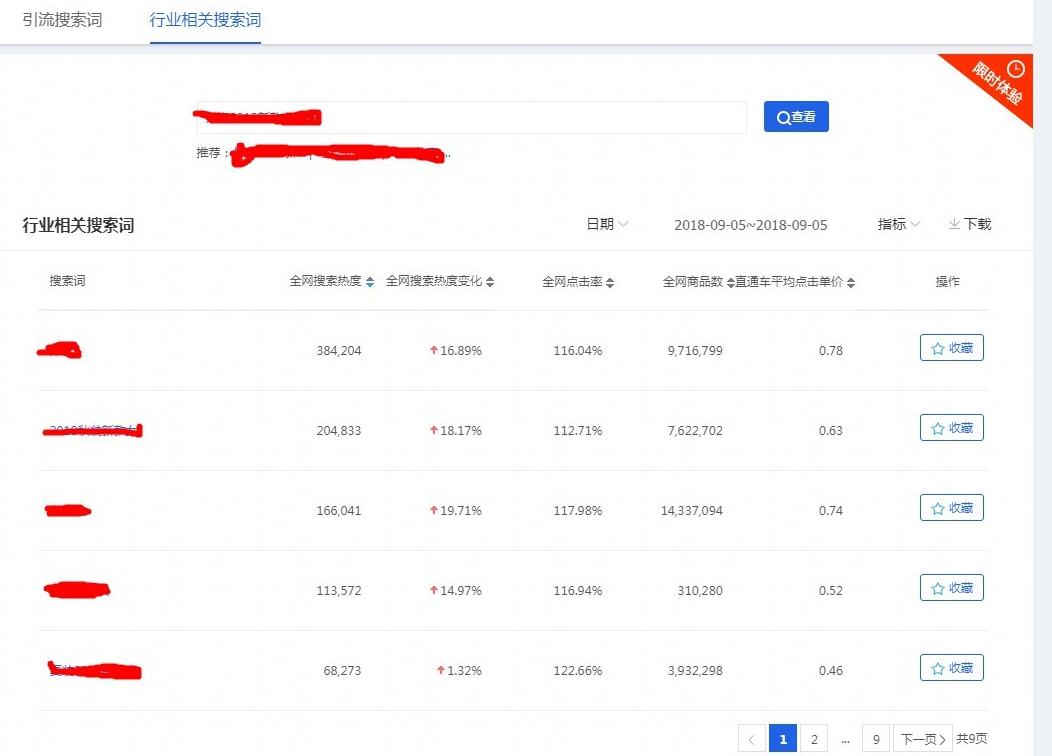
Task: Click the magnifier icon on the 查看 button
Action: click(x=781, y=117)
